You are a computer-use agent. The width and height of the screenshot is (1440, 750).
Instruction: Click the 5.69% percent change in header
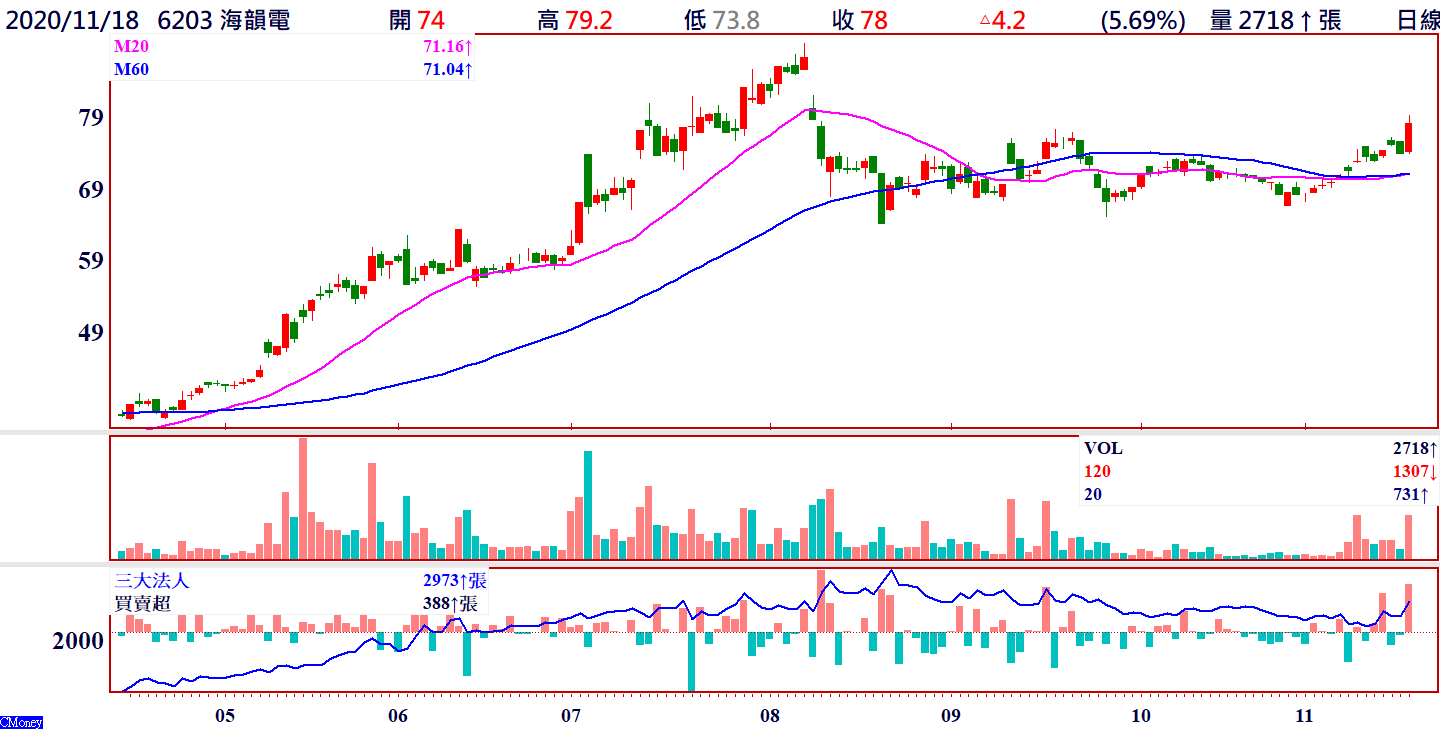[1142, 20]
